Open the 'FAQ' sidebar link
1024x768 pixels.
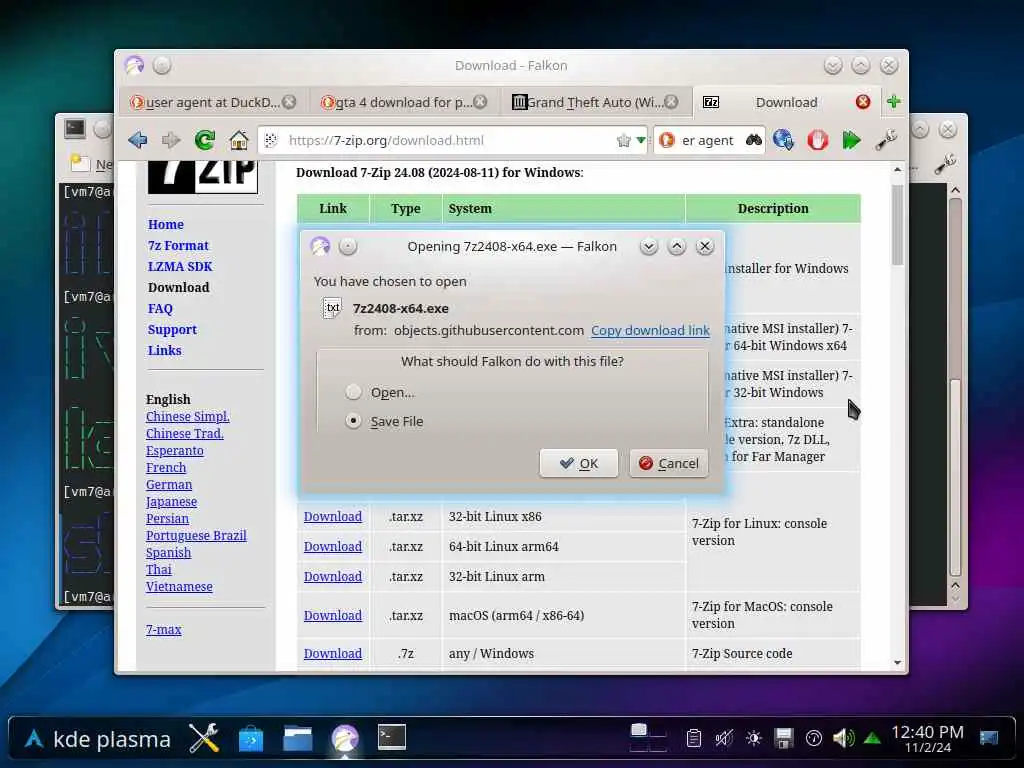[160, 308]
